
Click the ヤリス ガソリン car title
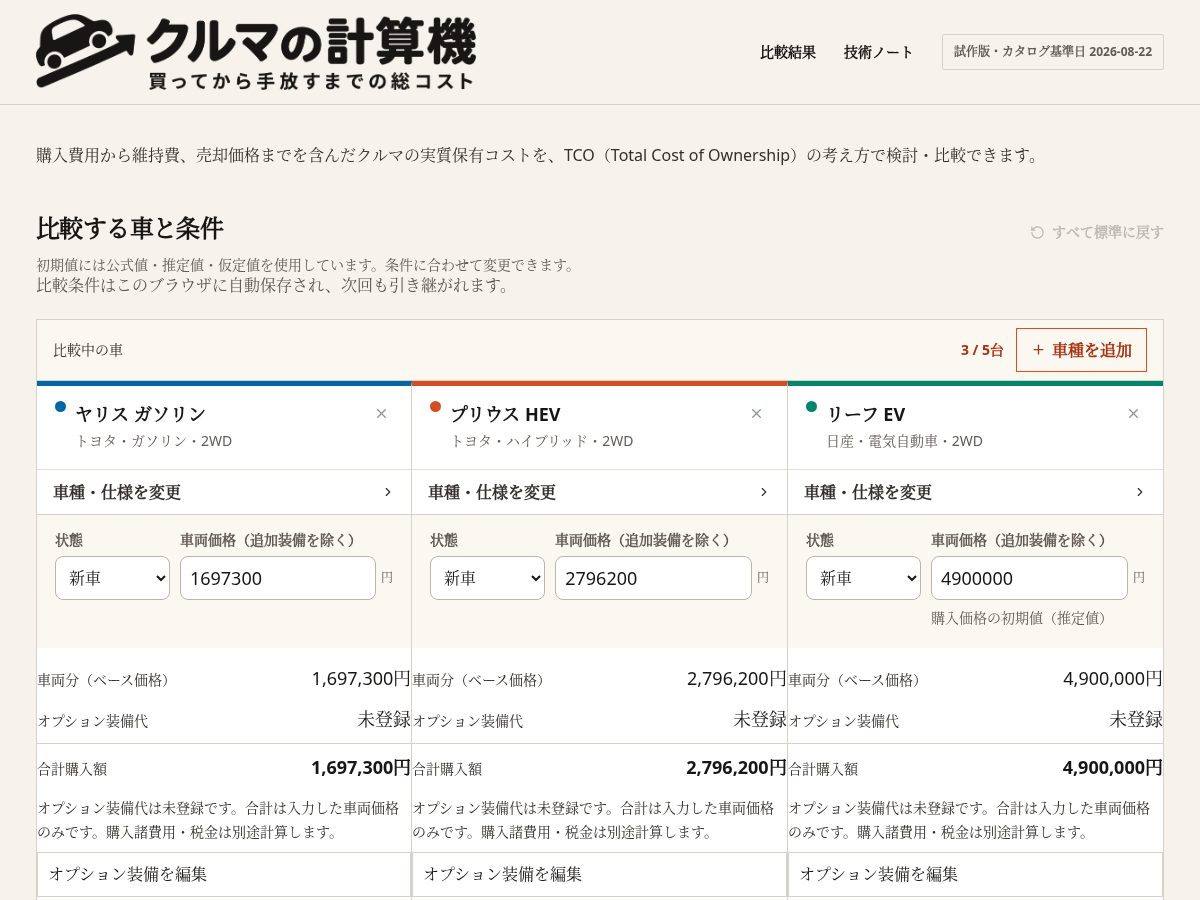(141, 414)
